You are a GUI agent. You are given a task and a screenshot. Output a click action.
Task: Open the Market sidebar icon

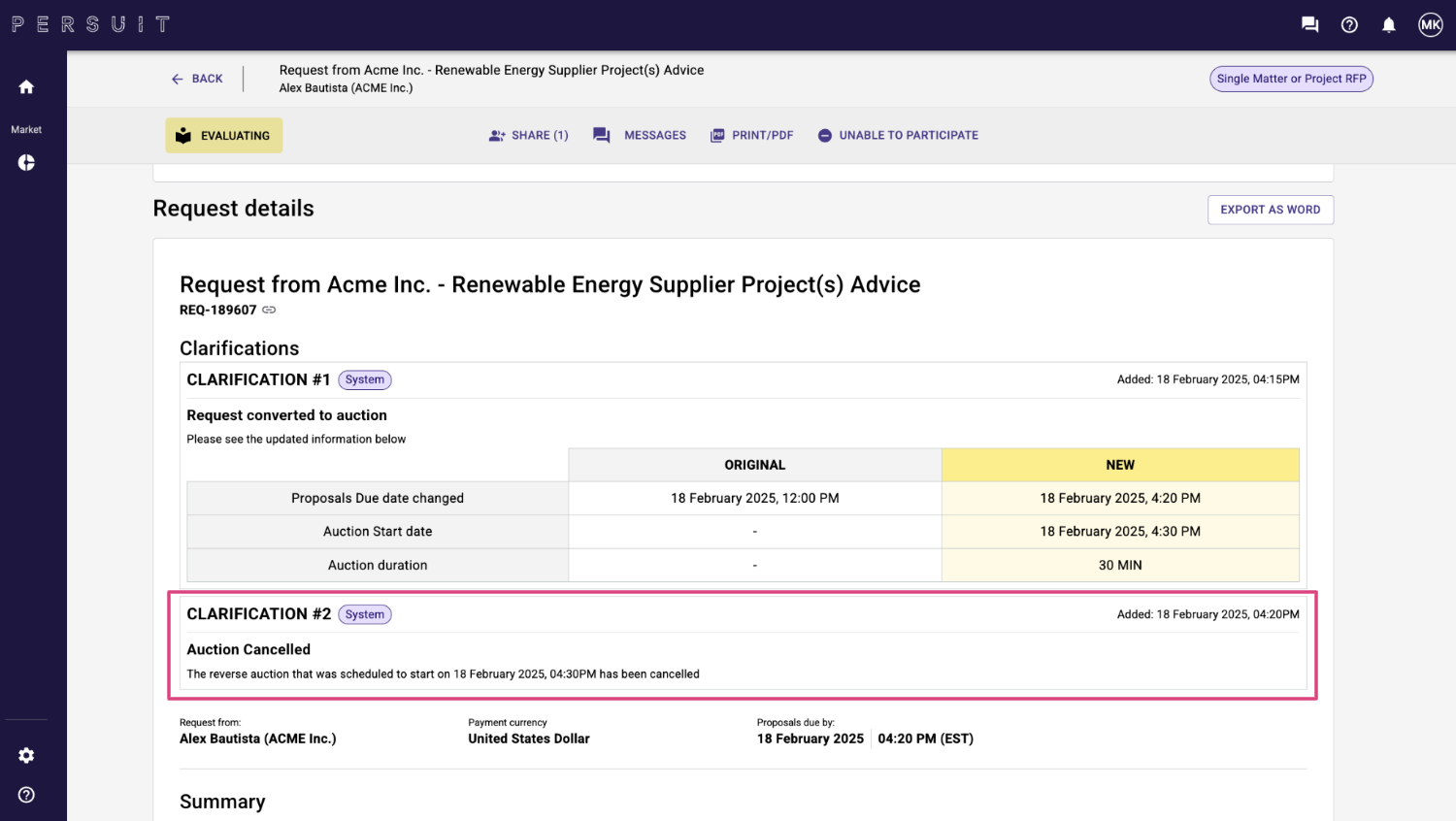coord(26,163)
